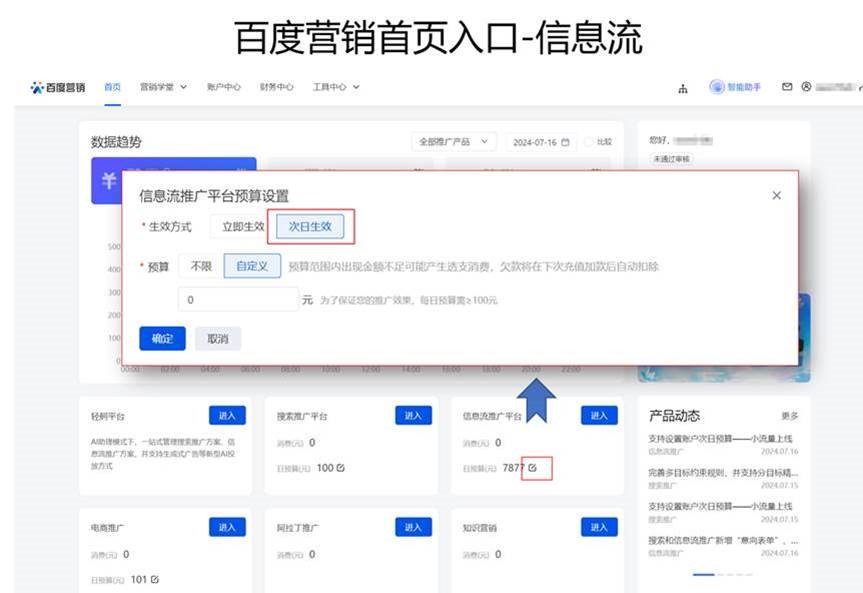Viewport: 863px width, 593px height.
Task: Click the 数据趋势 heading
Action: click(116, 142)
